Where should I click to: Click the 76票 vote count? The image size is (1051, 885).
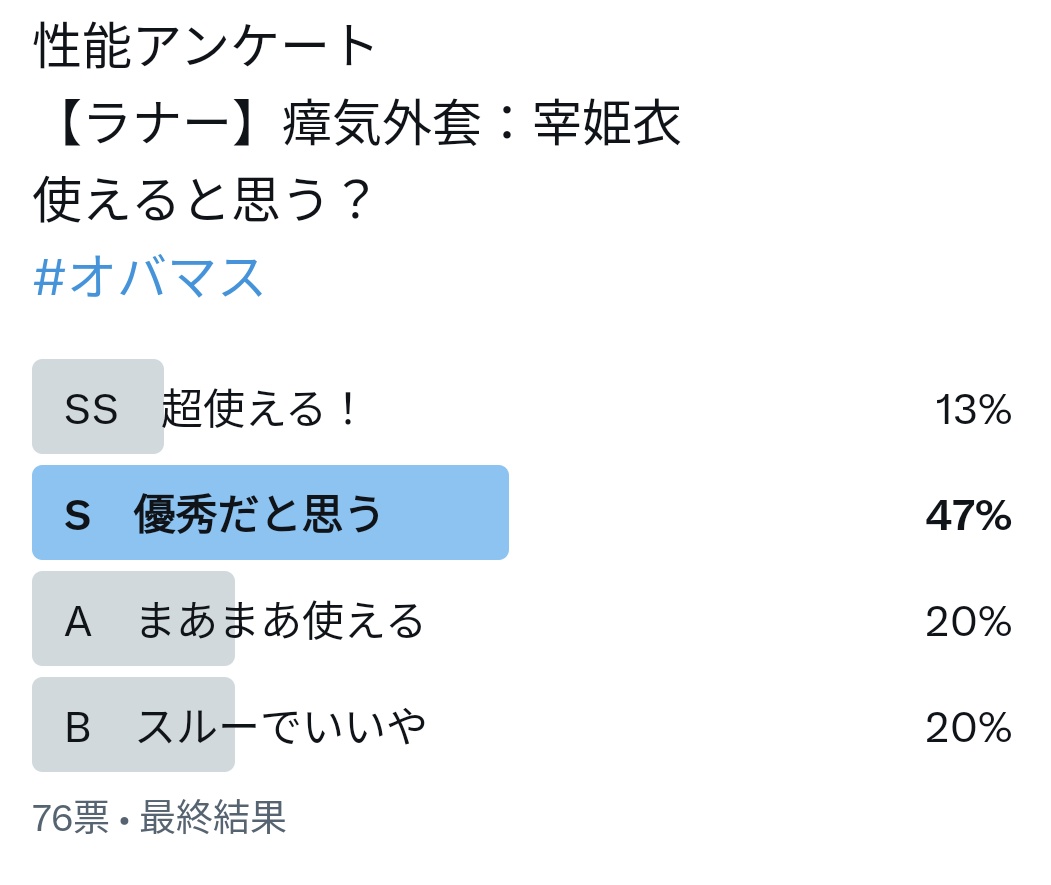coord(70,817)
